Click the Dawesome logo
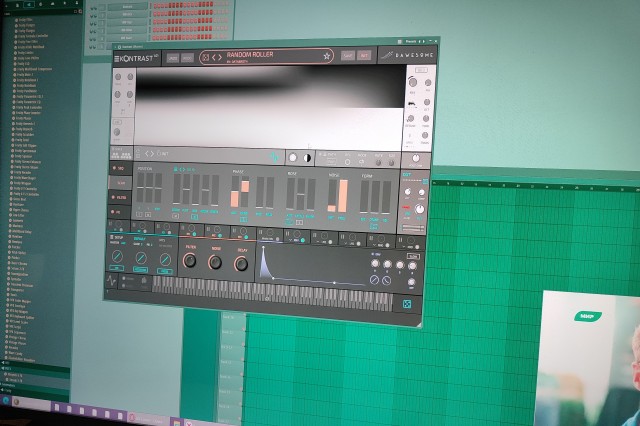640x426 pixels. point(407,55)
